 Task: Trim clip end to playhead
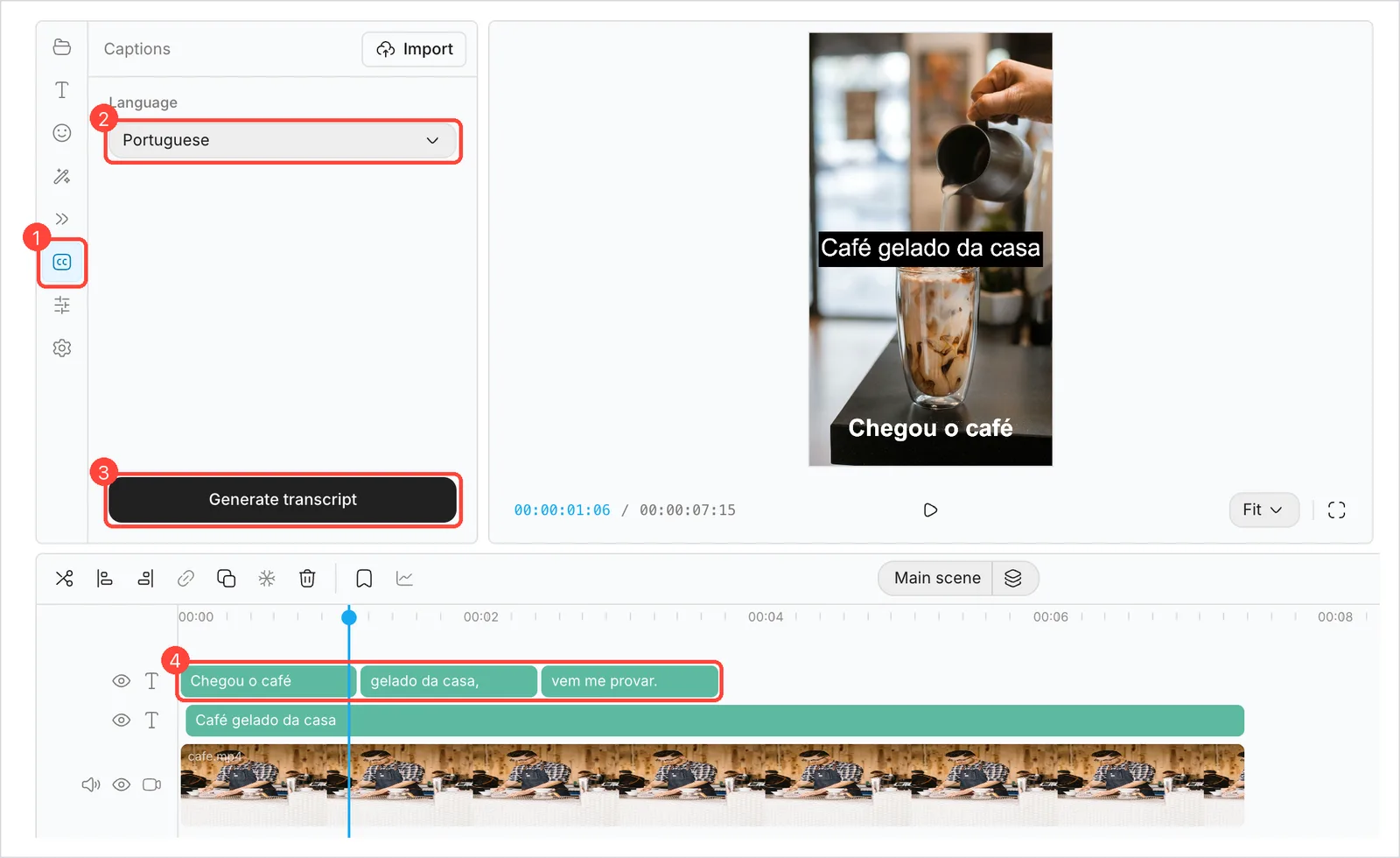click(145, 578)
